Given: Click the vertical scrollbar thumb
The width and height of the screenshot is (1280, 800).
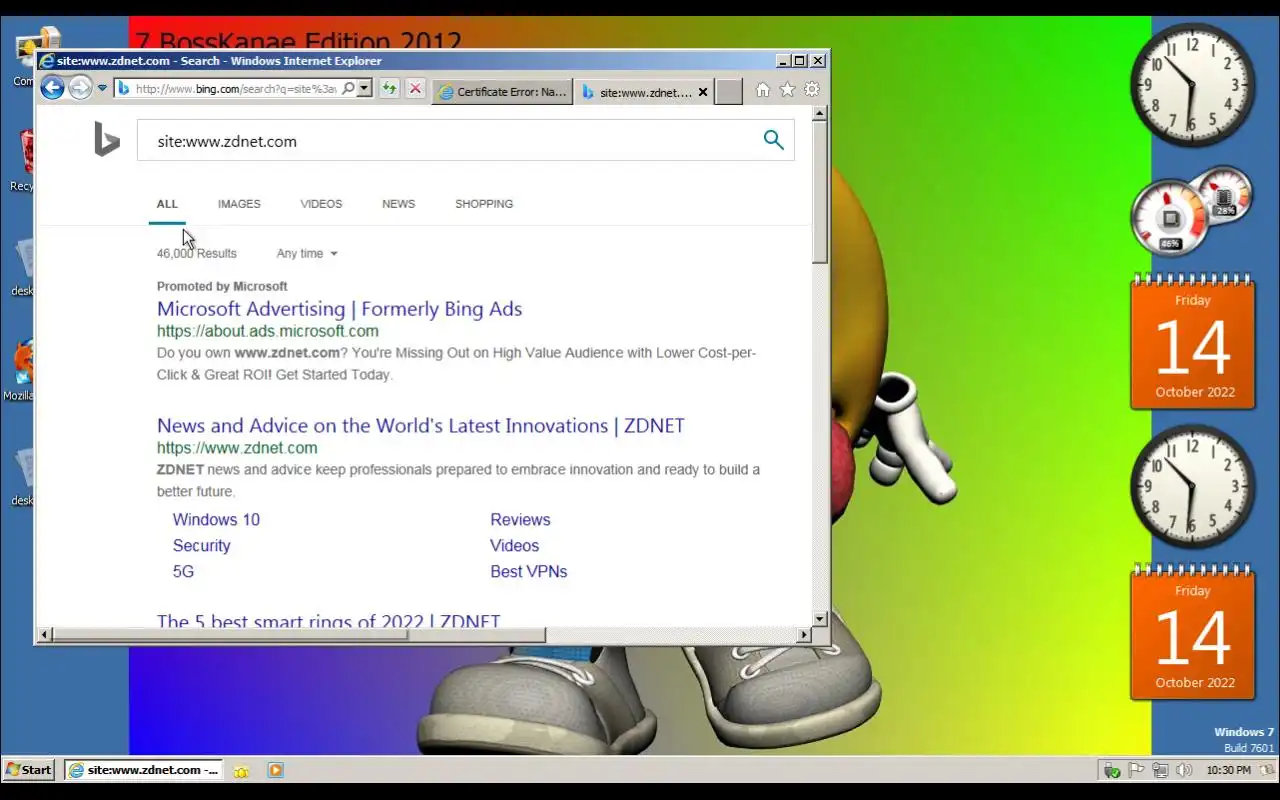Looking at the screenshot, I should (x=820, y=192).
